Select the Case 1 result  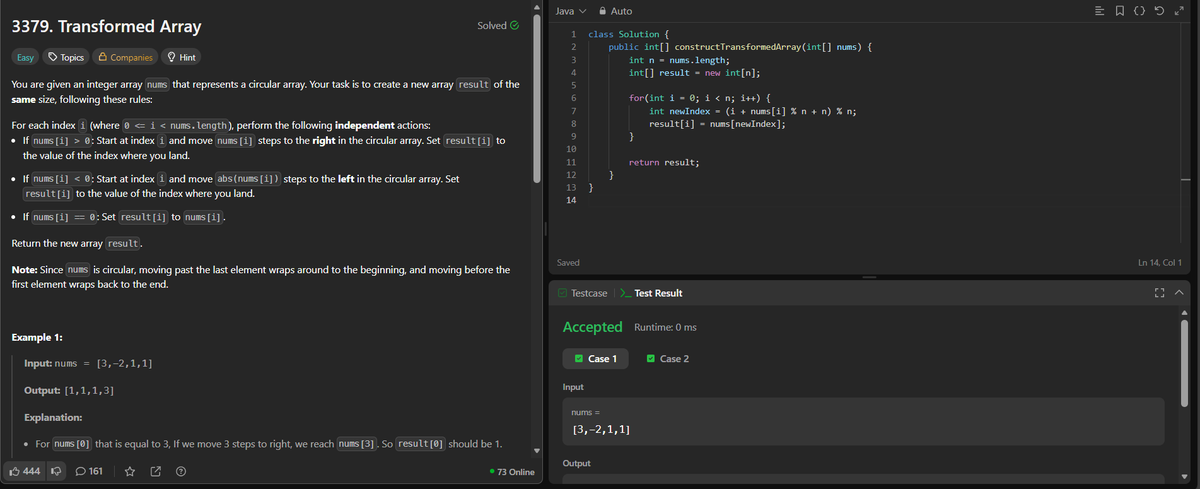point(596,359)
